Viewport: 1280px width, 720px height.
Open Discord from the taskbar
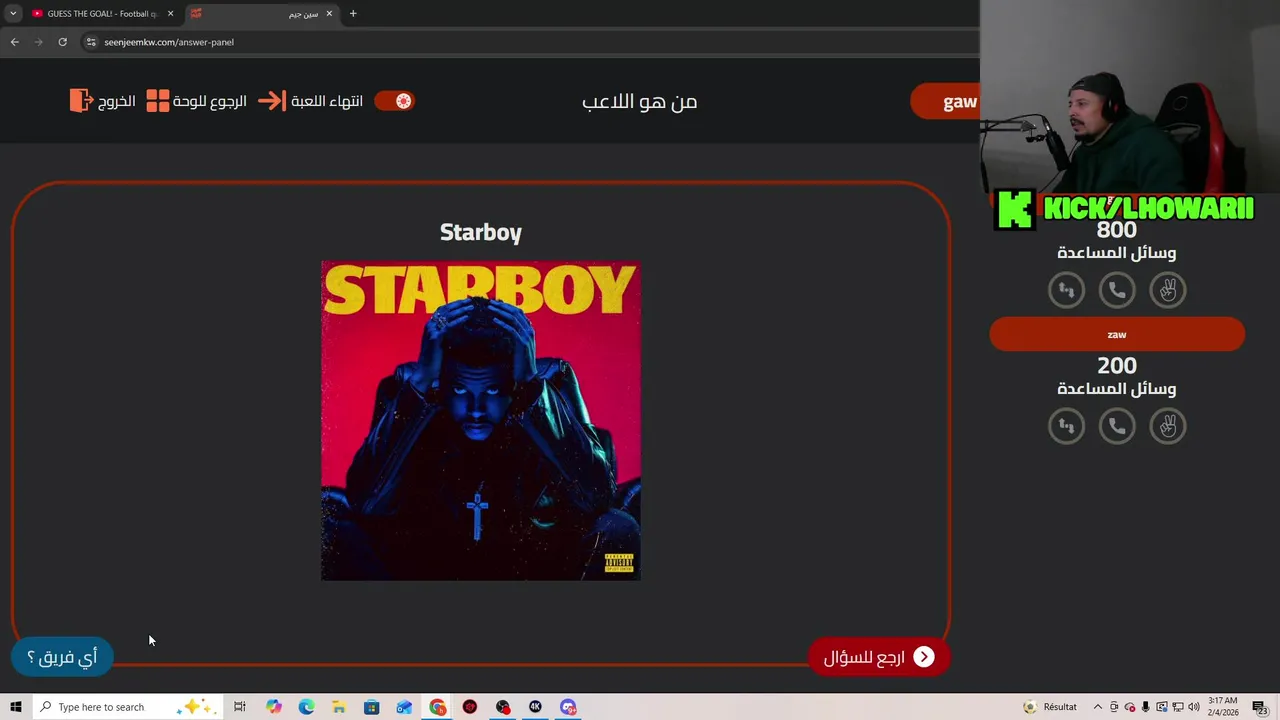(x=568, y=707)
